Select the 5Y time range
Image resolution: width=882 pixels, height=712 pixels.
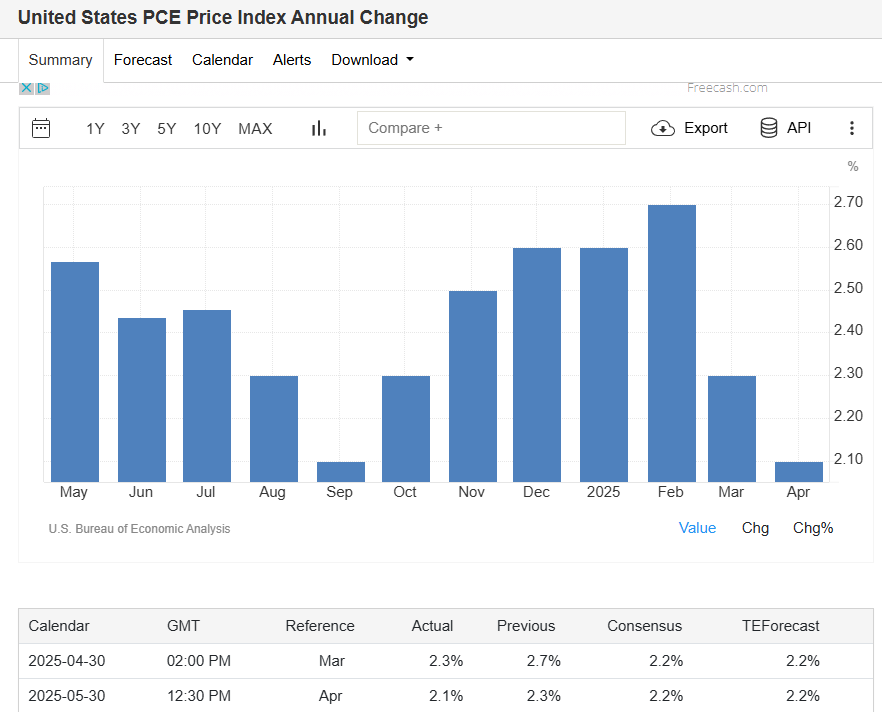166,129
